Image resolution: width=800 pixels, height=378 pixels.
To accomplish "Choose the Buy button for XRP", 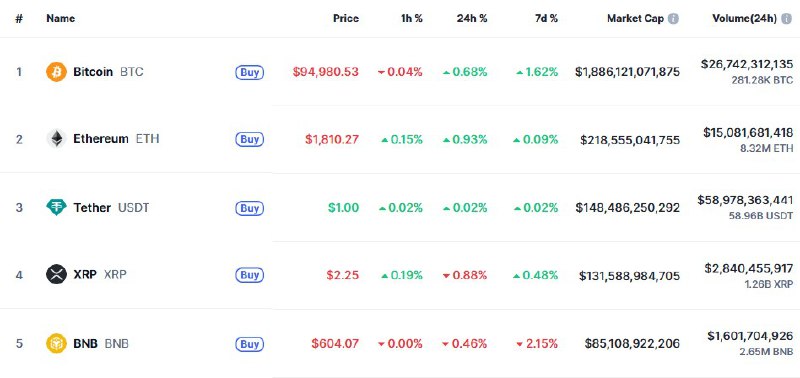I will (x=249, y=275).
